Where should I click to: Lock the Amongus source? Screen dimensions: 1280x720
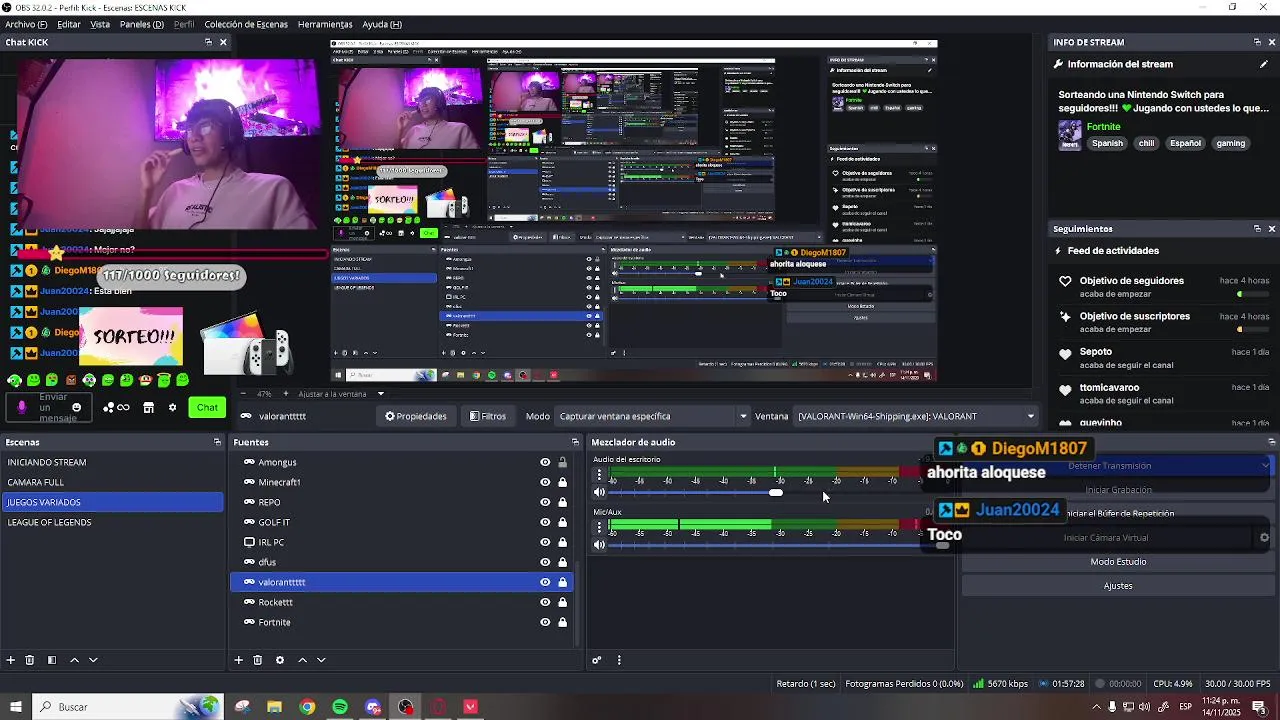pos(562,462)
